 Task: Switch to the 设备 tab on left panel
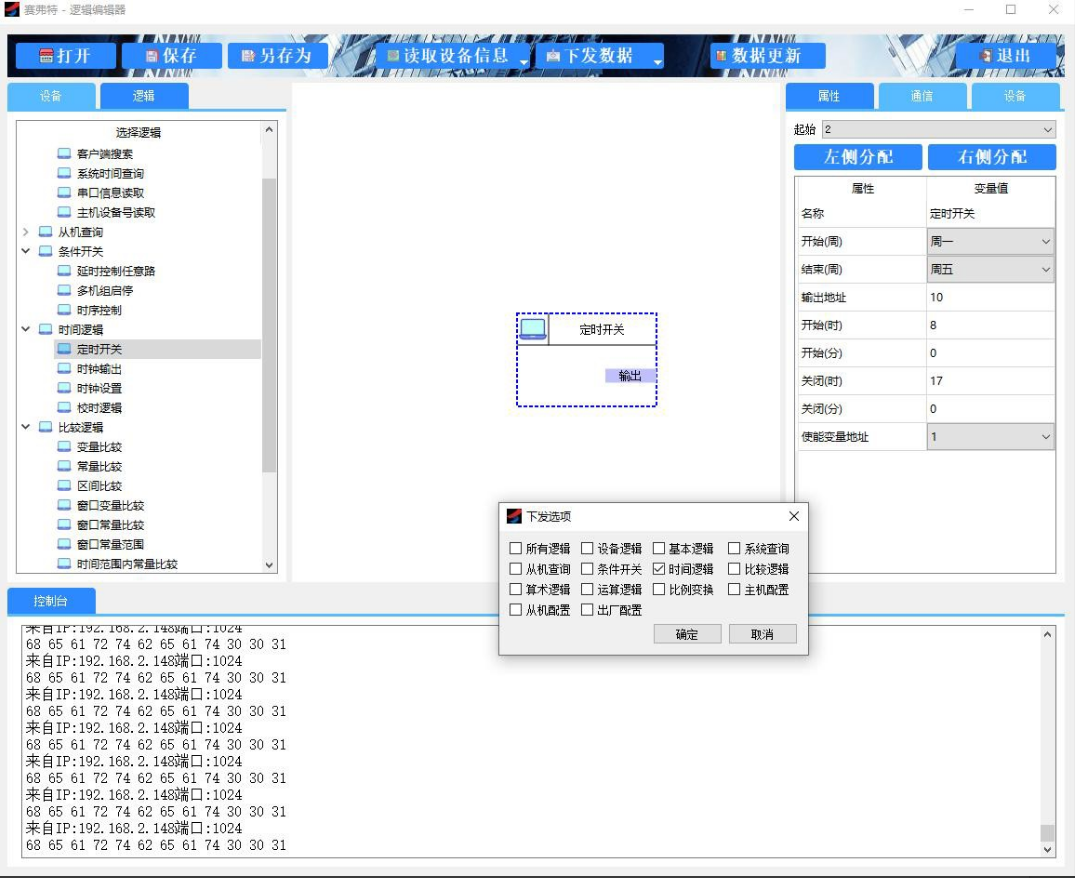coord(51,96)
